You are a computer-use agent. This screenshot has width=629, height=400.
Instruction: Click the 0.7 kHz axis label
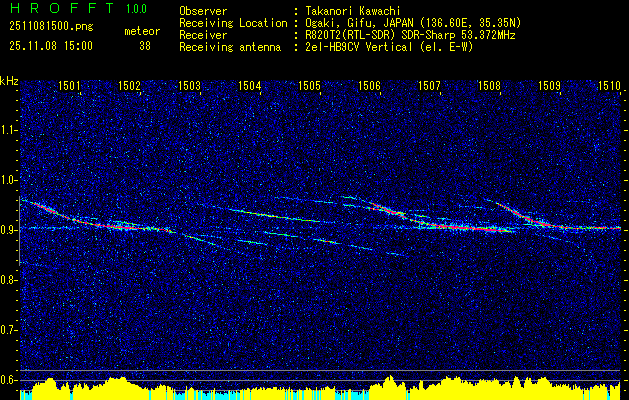(8, 330)
